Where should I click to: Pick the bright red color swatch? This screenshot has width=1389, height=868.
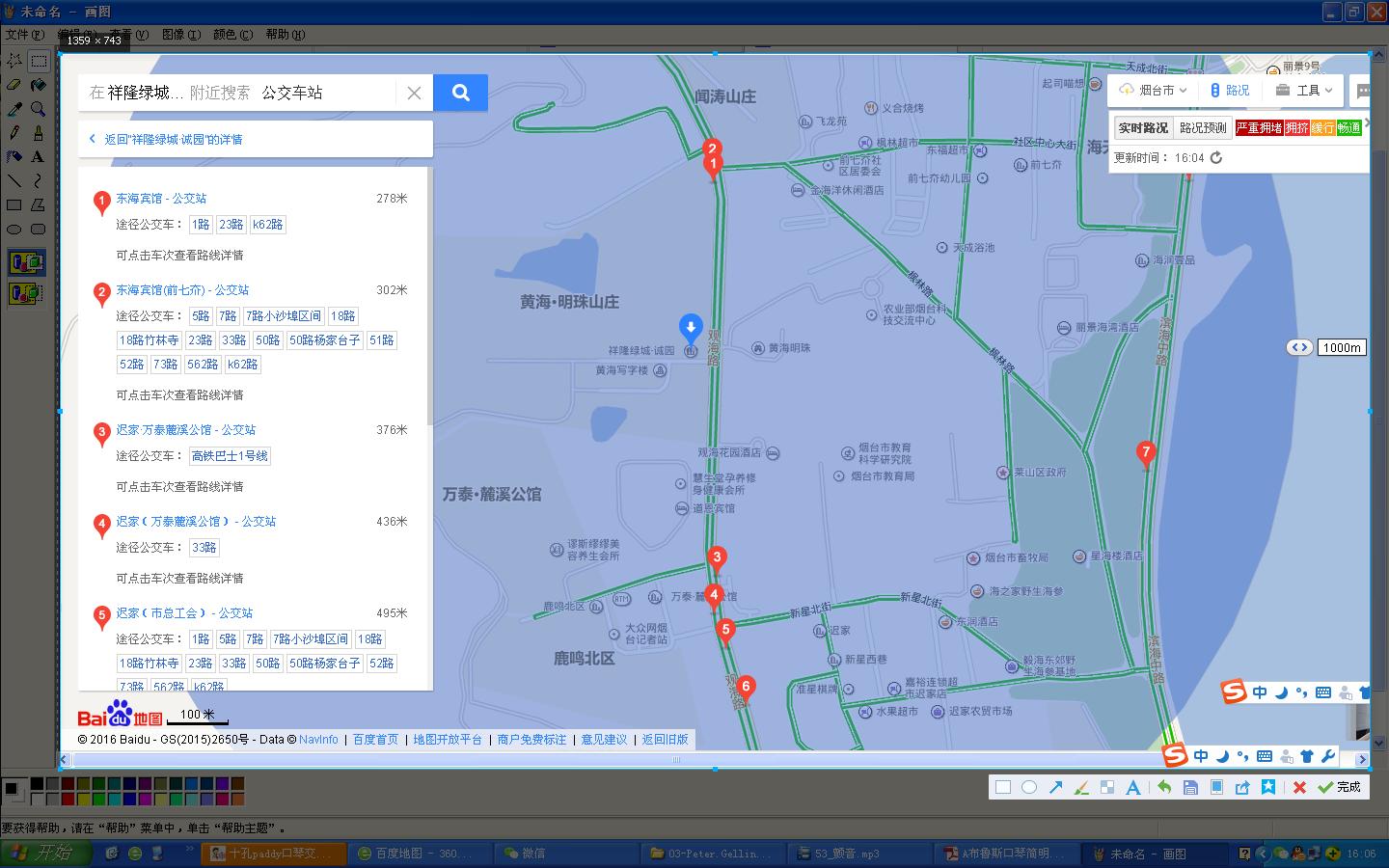68,799
